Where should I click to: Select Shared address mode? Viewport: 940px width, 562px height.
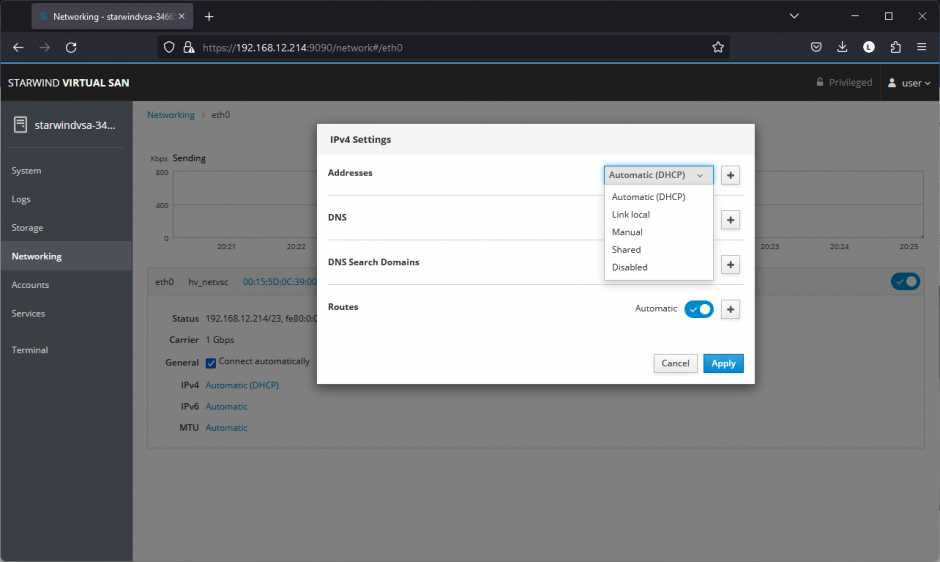coord(626,250)
